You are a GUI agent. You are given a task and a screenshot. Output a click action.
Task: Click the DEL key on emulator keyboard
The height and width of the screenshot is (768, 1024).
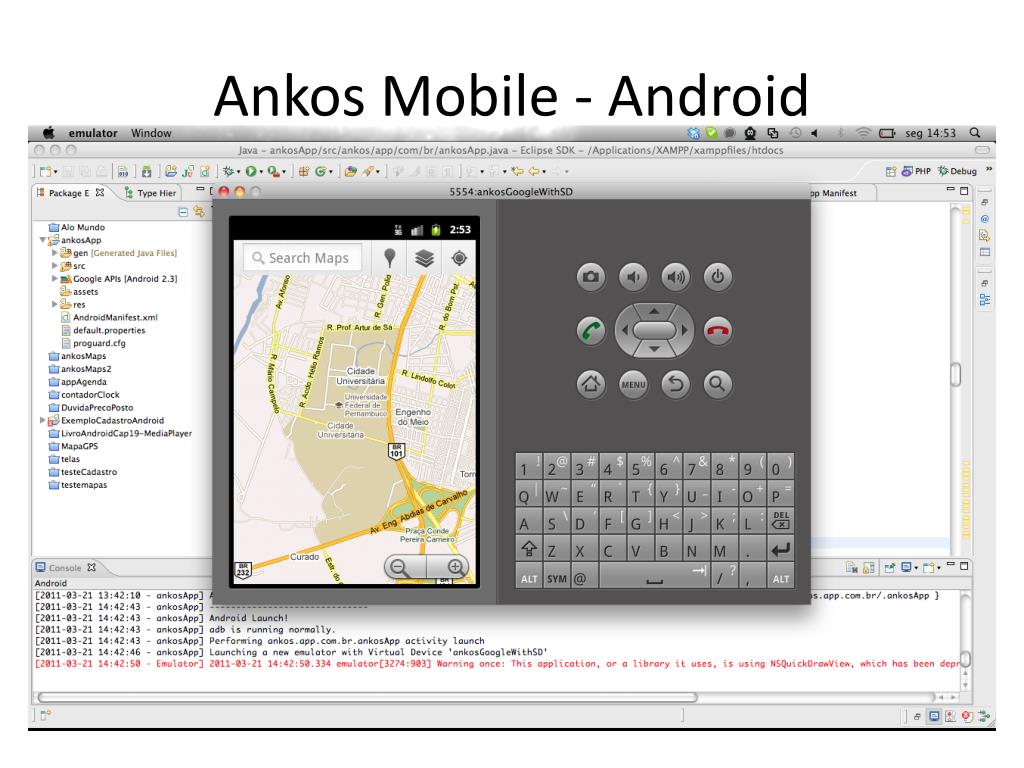(780, 522)
